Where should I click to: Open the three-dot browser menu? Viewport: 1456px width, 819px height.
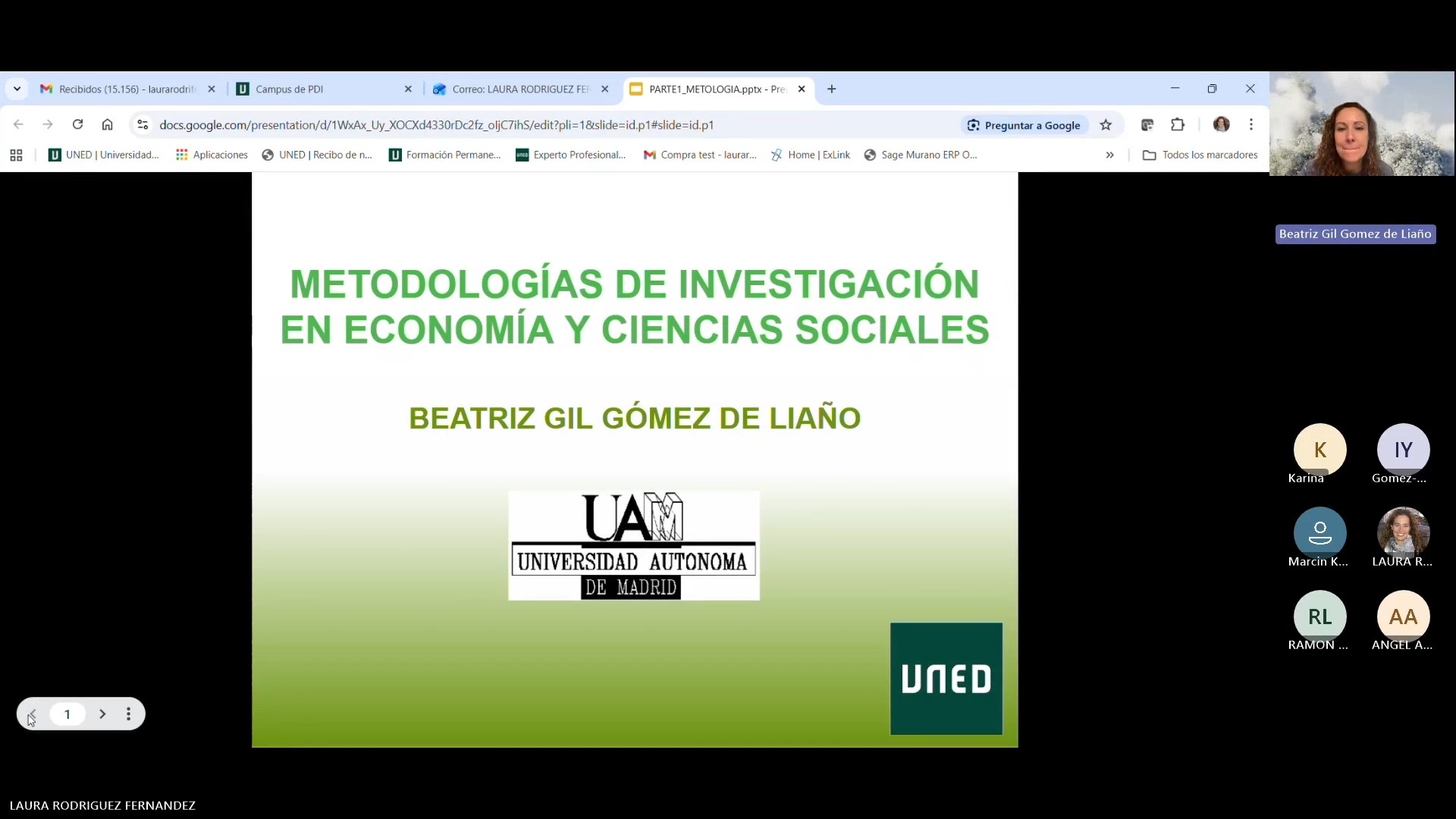[x=1250, y=124]
